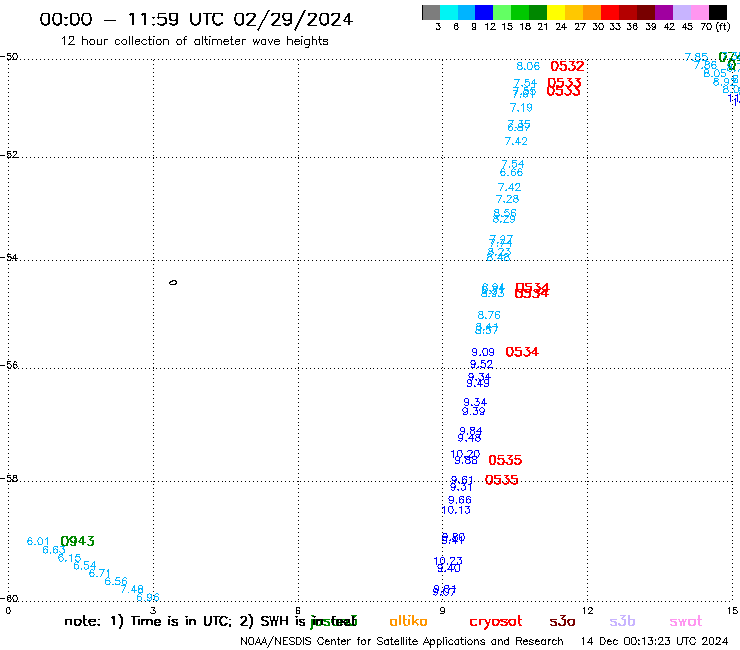Click the latitude axis label '-58'

(x=9, y=479)
